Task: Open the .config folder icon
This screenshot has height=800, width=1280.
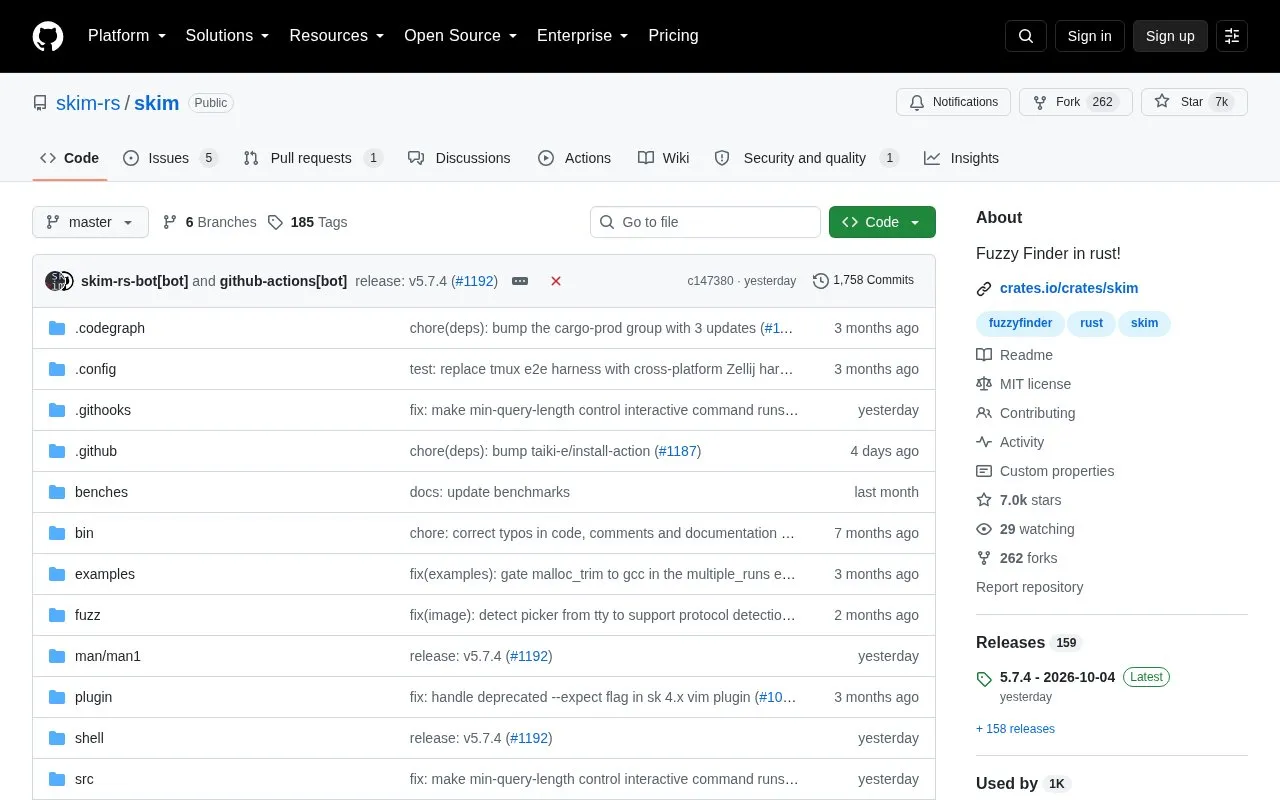Action: tap(57, 369)
